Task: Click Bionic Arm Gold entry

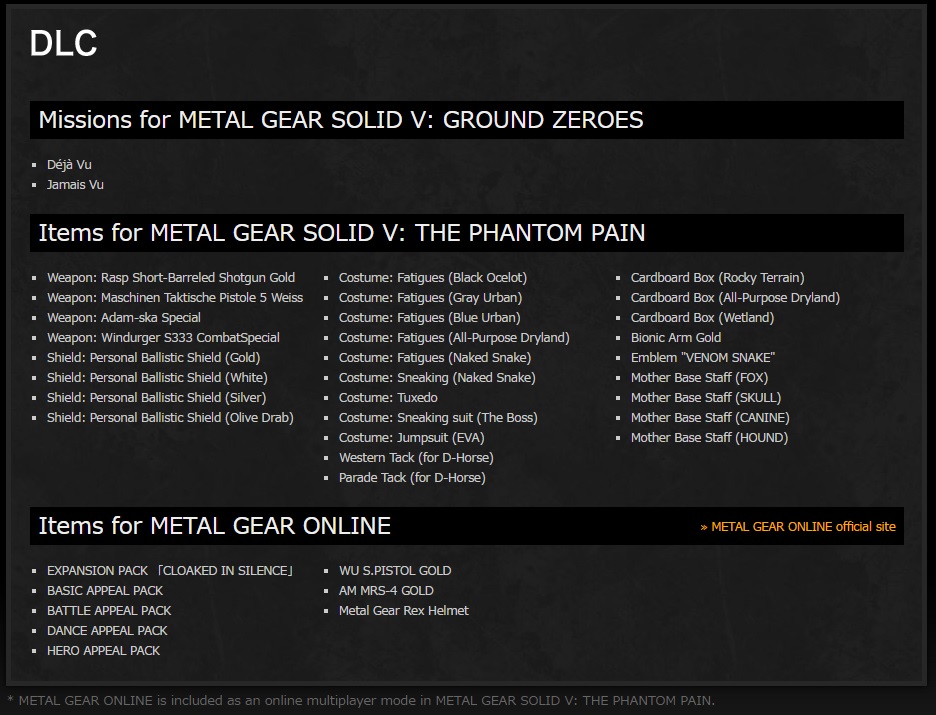Action: click(x=676, y=338)
